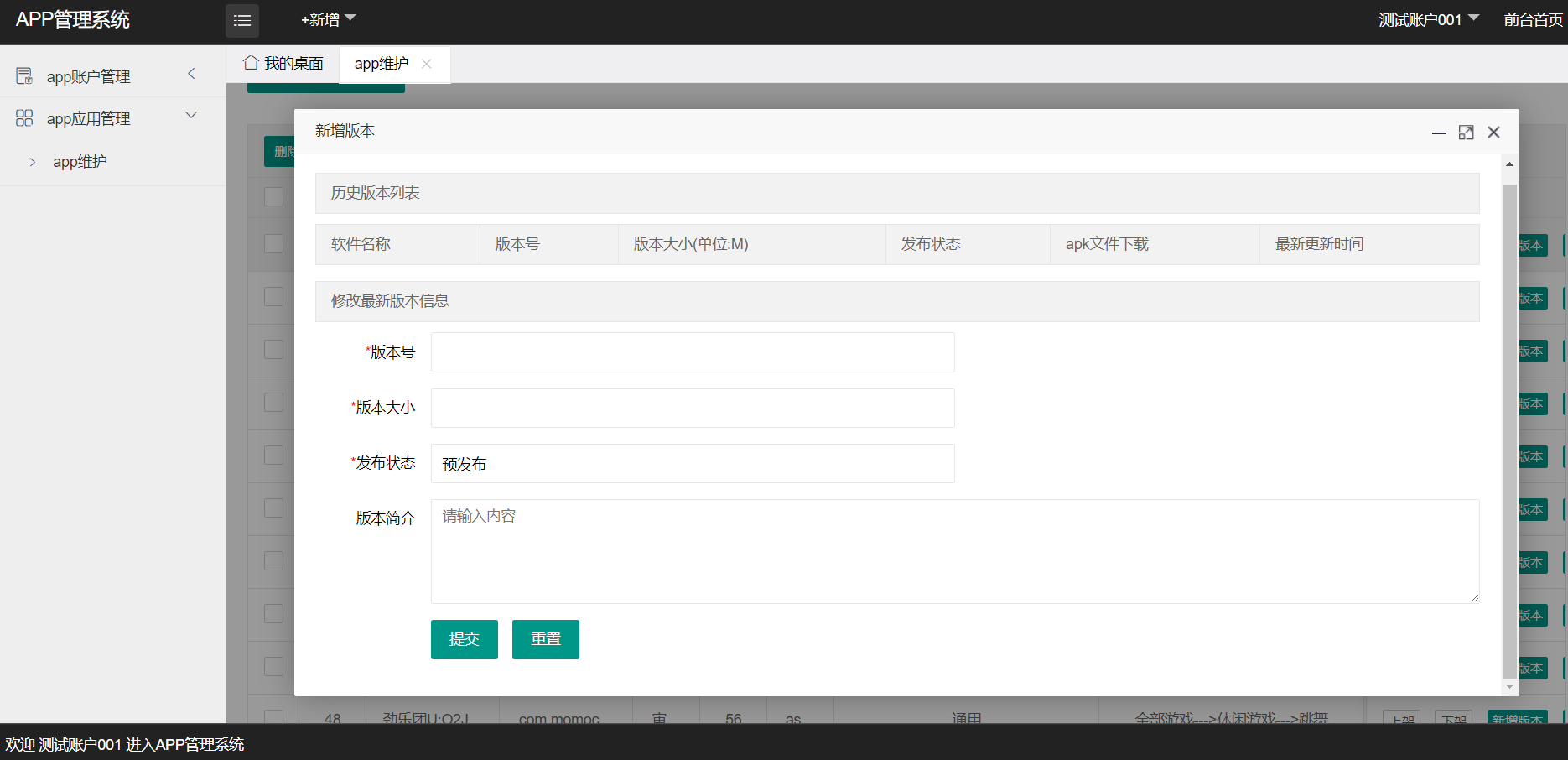This screenshot has height=760, width=1568.
Task: Collapse the app应用管理 sidebar section
Action: [191, 116]
